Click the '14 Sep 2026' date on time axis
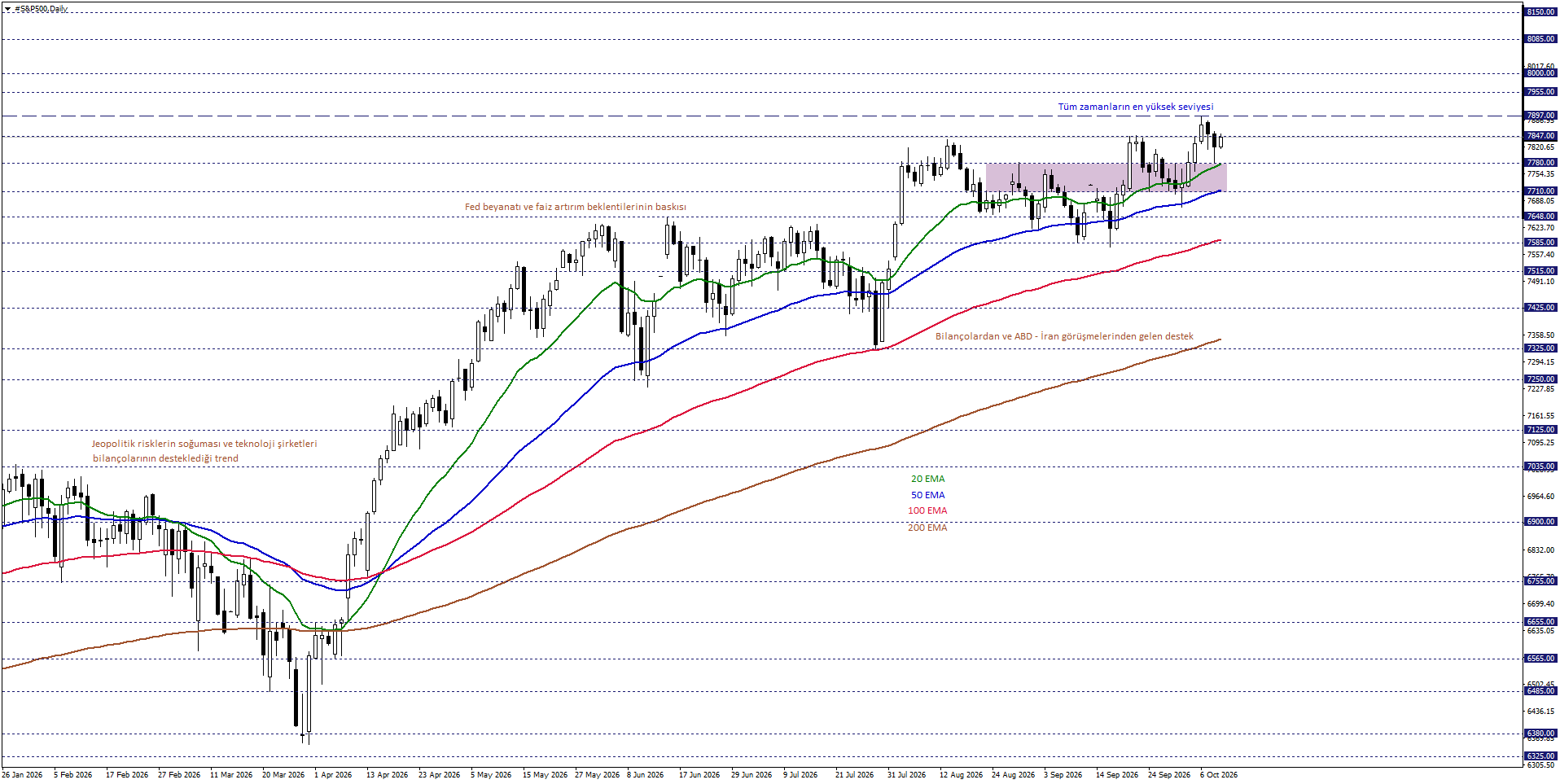The height and width of the screenshot is (784, 1560). [x=1116, y=775]
